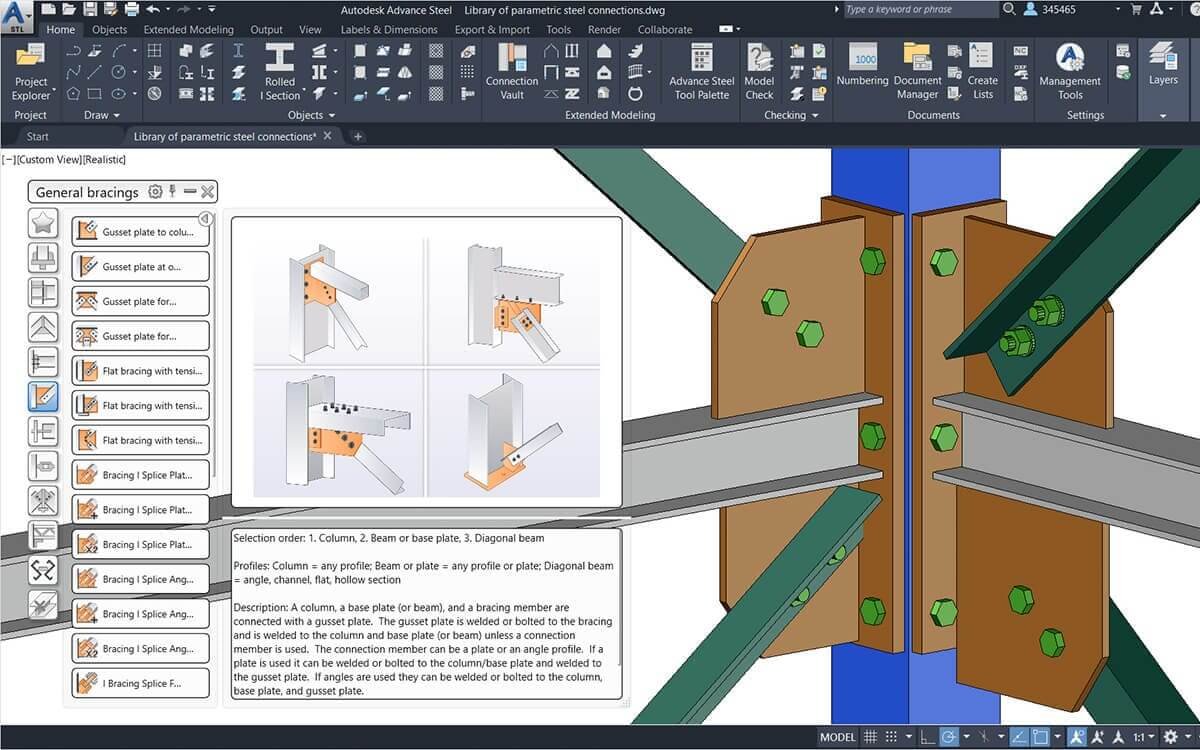Screen dimensions: 1200x750
Task: Launch the Model Check tool
Action: (759, 72)
